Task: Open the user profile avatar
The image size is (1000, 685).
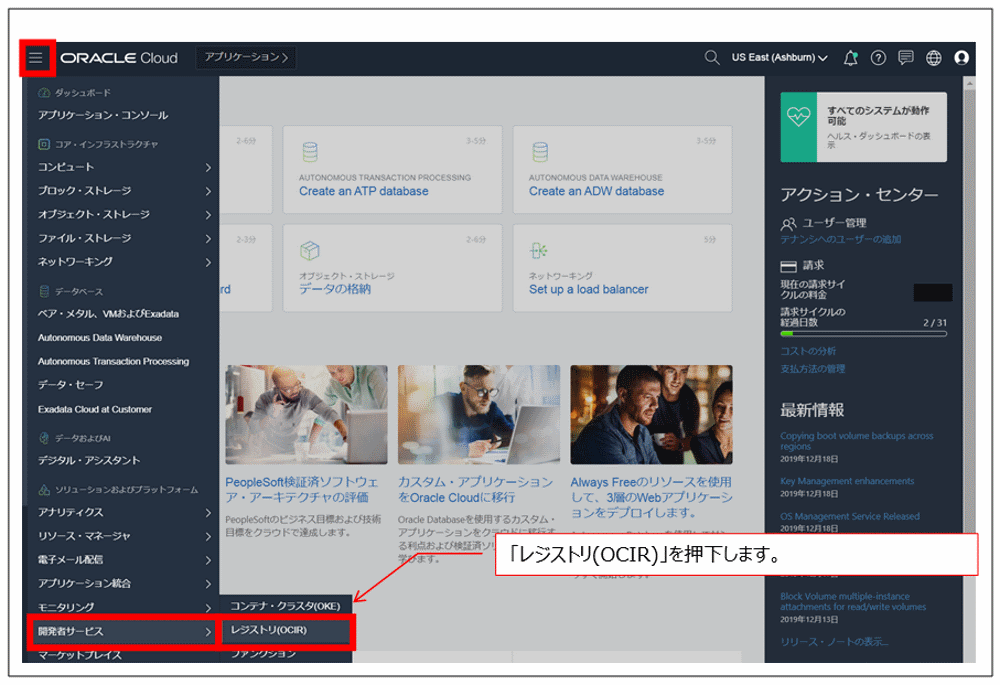Action: (962, 57)
